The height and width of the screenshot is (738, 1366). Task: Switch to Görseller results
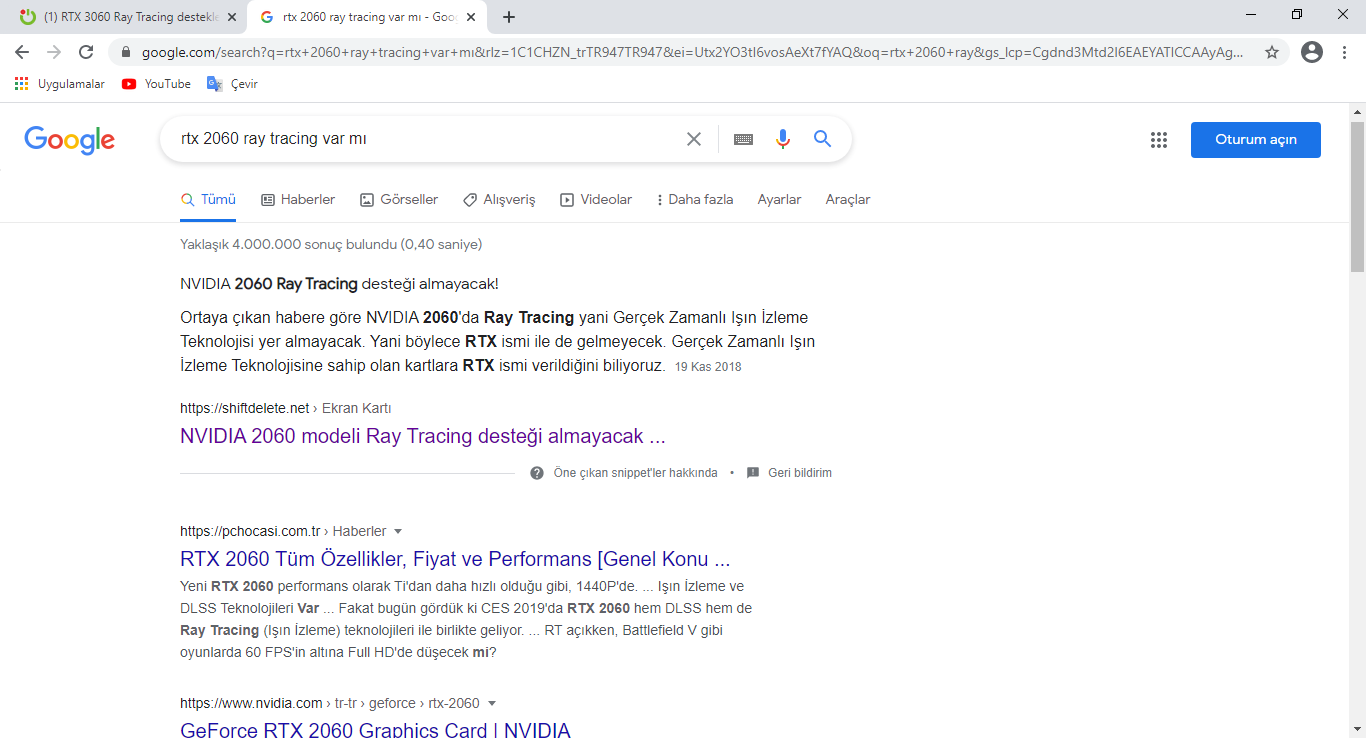399,200
